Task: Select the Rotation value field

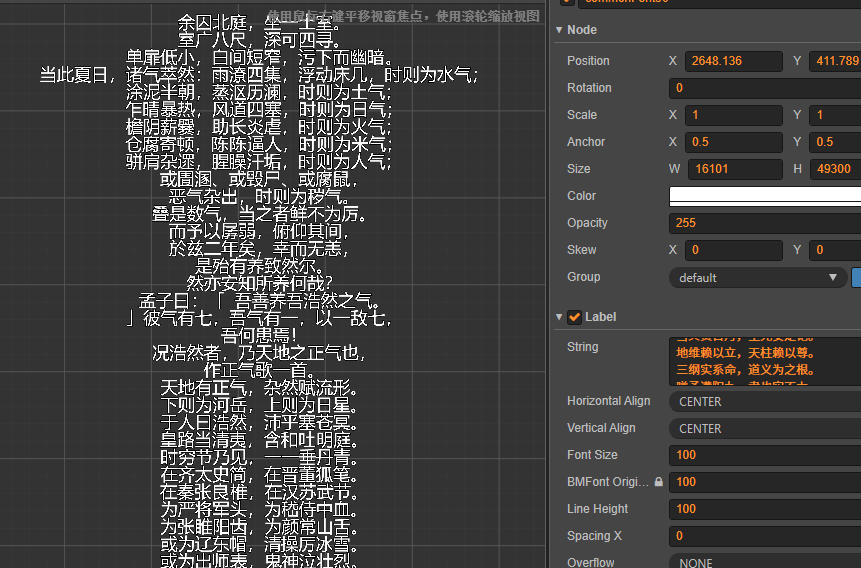Action: coord(765,88)
